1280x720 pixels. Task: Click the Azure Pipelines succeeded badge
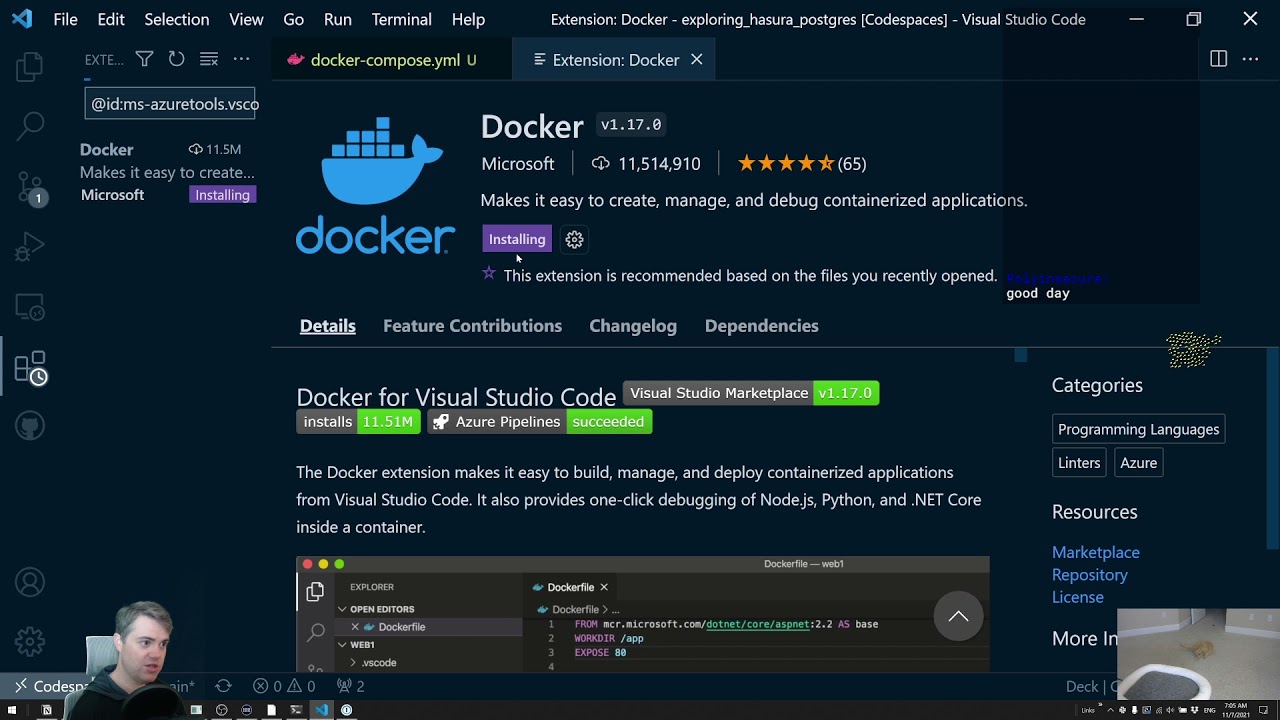pos(539,422)
